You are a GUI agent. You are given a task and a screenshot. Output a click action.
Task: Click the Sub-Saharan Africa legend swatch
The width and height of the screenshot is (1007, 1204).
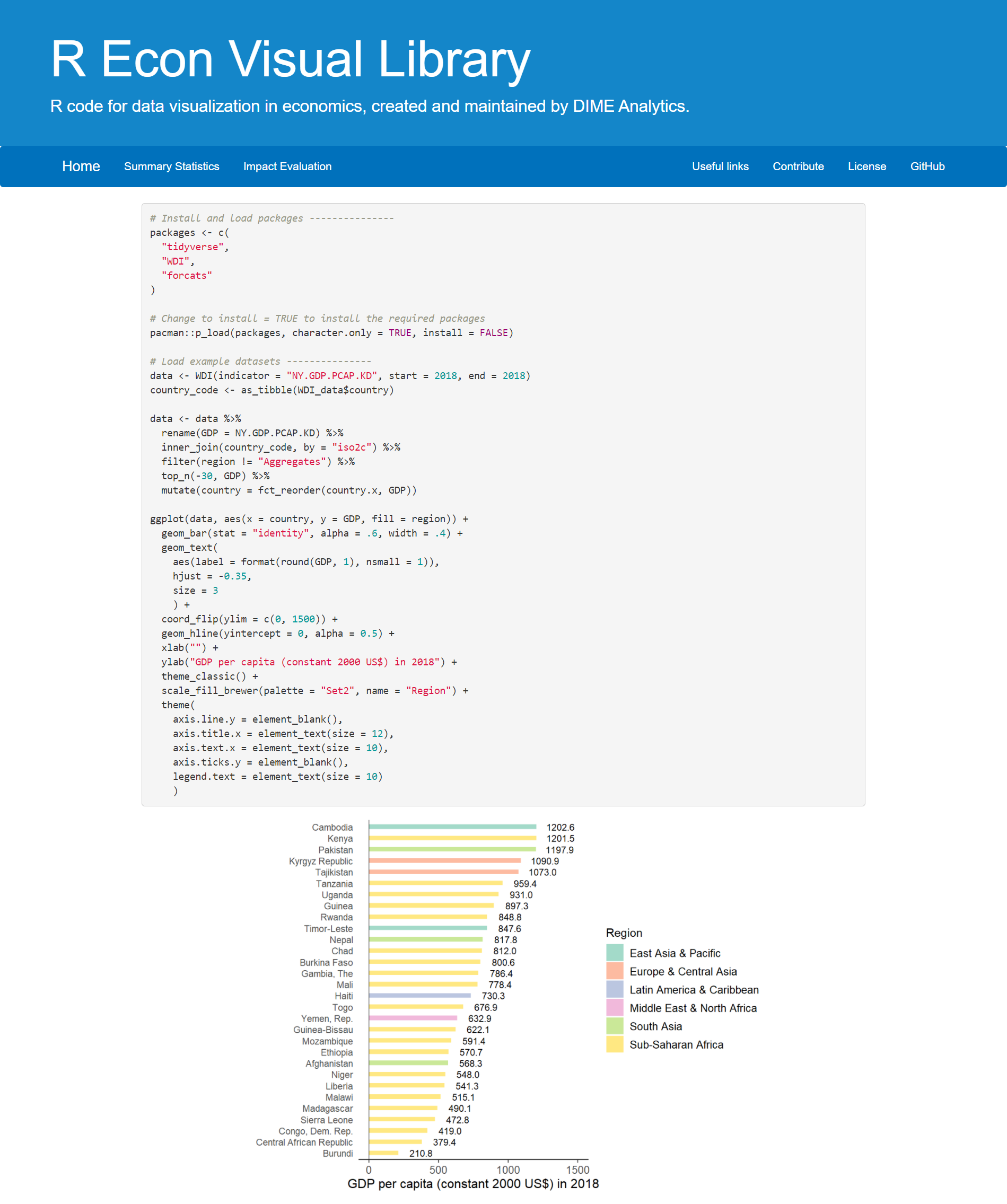614,1044
